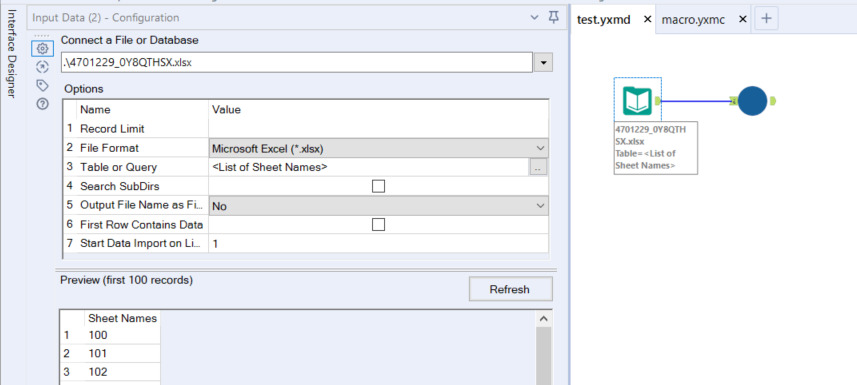This screenshot has width=857, height=385.
Task: Click the Name column header in Options
Action: 95,109
